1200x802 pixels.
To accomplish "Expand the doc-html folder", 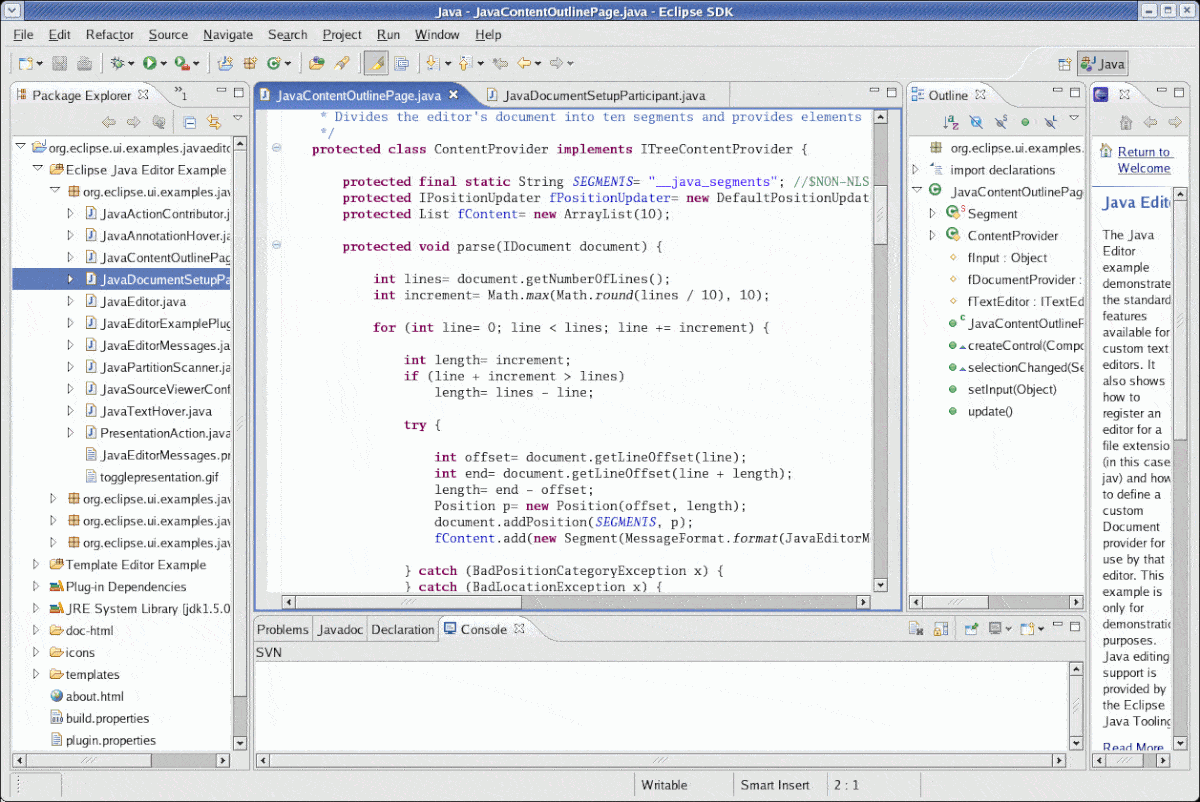I will pyautogui.click(x=37, y=631).
